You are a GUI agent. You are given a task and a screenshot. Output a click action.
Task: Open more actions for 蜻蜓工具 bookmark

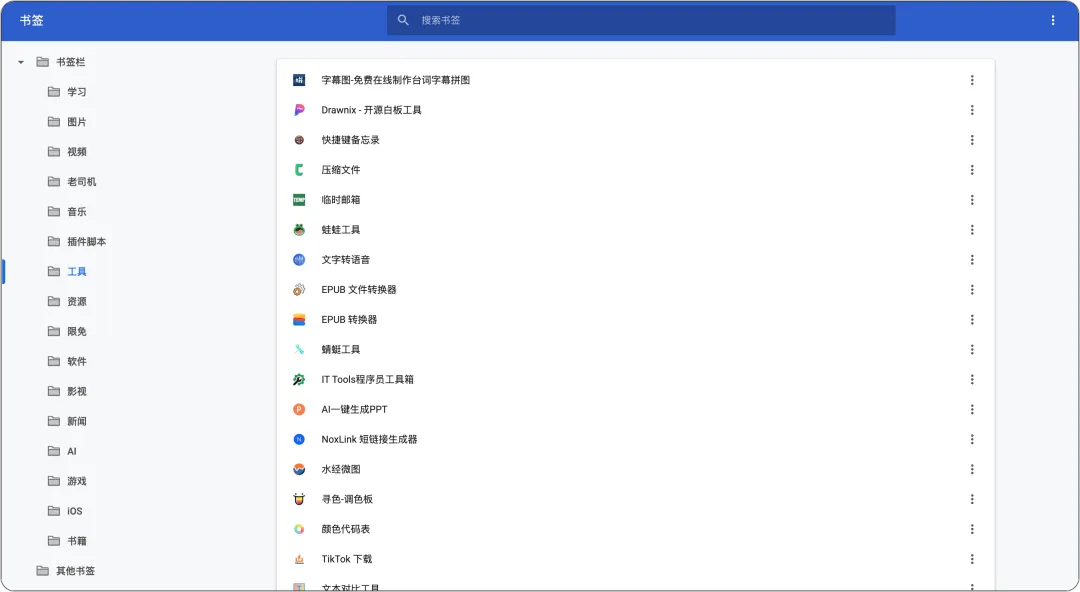point(972,349)
